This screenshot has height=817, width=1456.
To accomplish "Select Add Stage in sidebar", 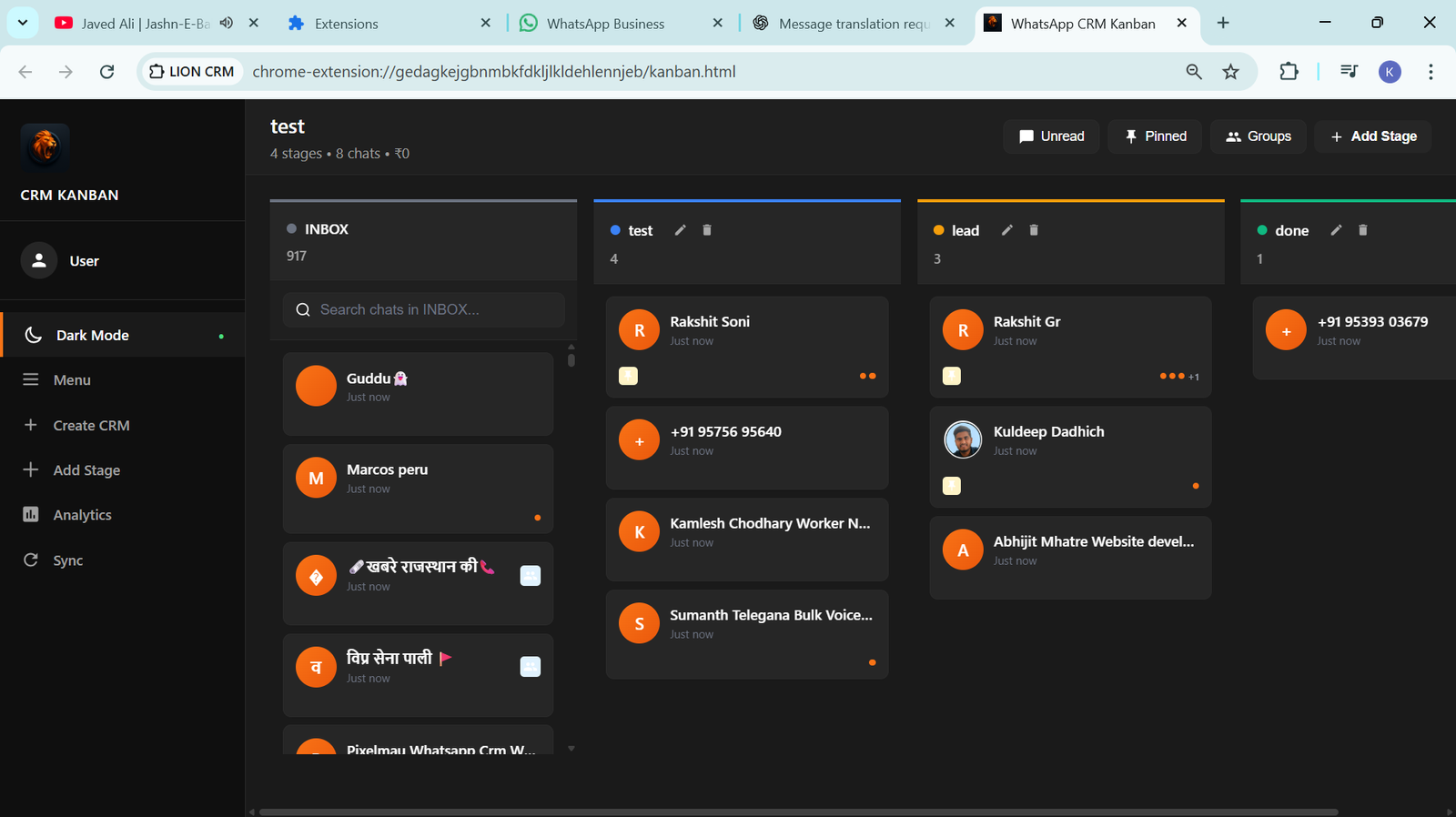I will tap(123, 469).
